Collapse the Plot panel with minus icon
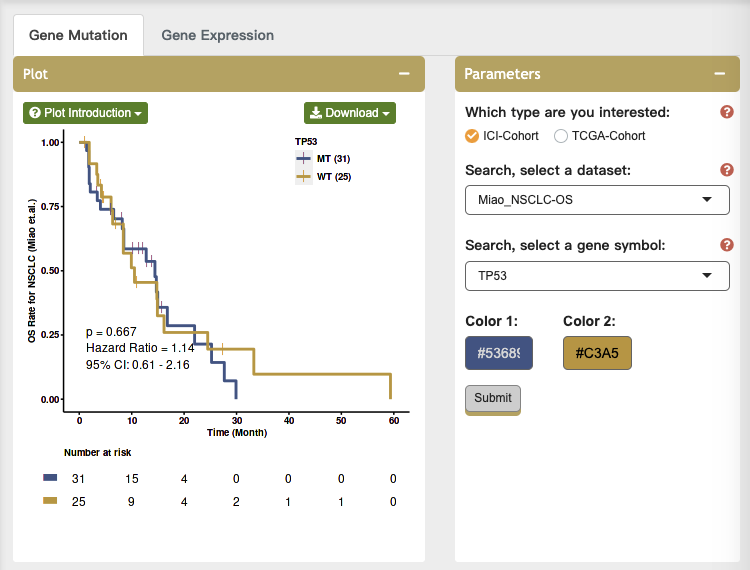Viewport: 750px width, 570px height. [x=404, y=74]
